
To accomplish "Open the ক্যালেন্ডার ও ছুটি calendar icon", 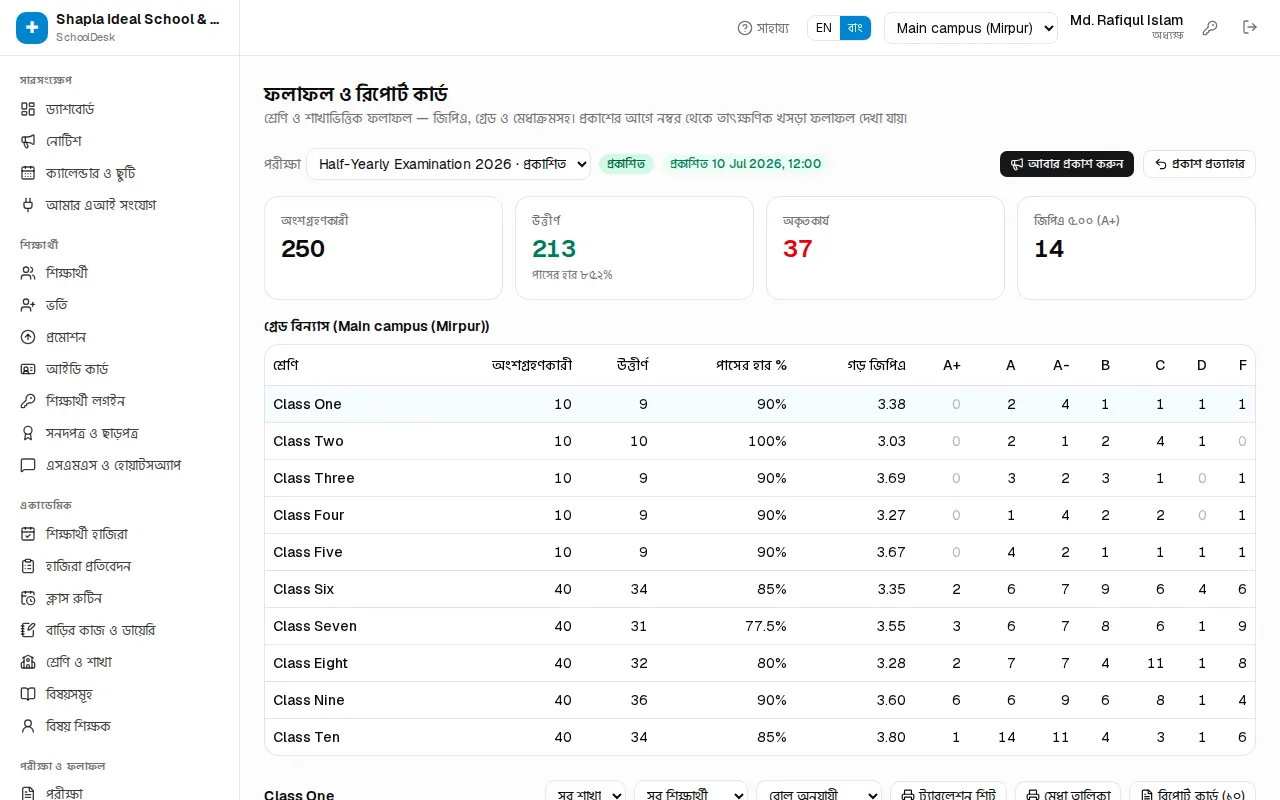I will pos(28,173).
